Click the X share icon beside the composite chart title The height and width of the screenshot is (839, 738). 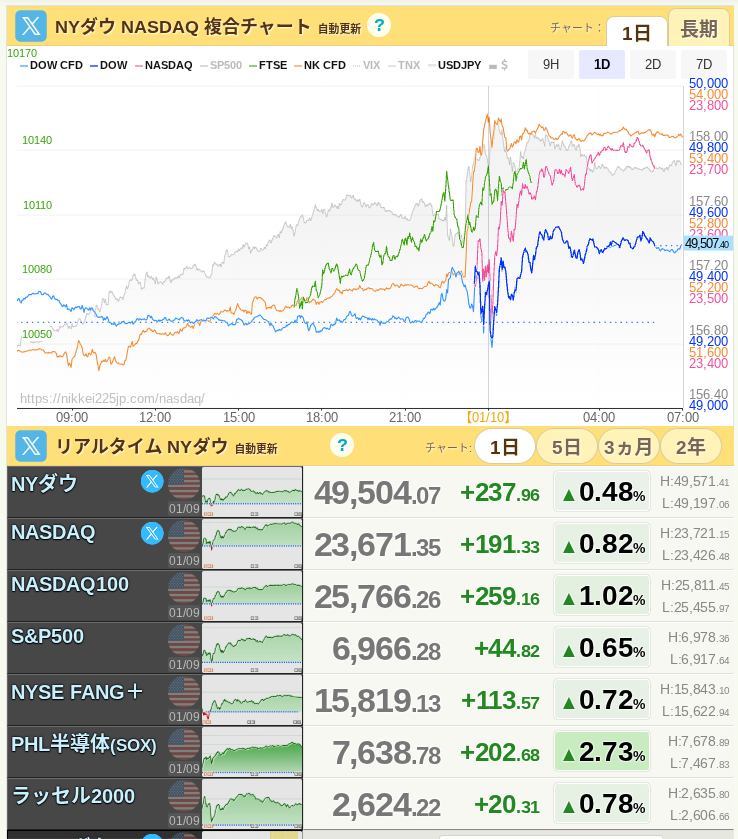[x=31, y=26]
